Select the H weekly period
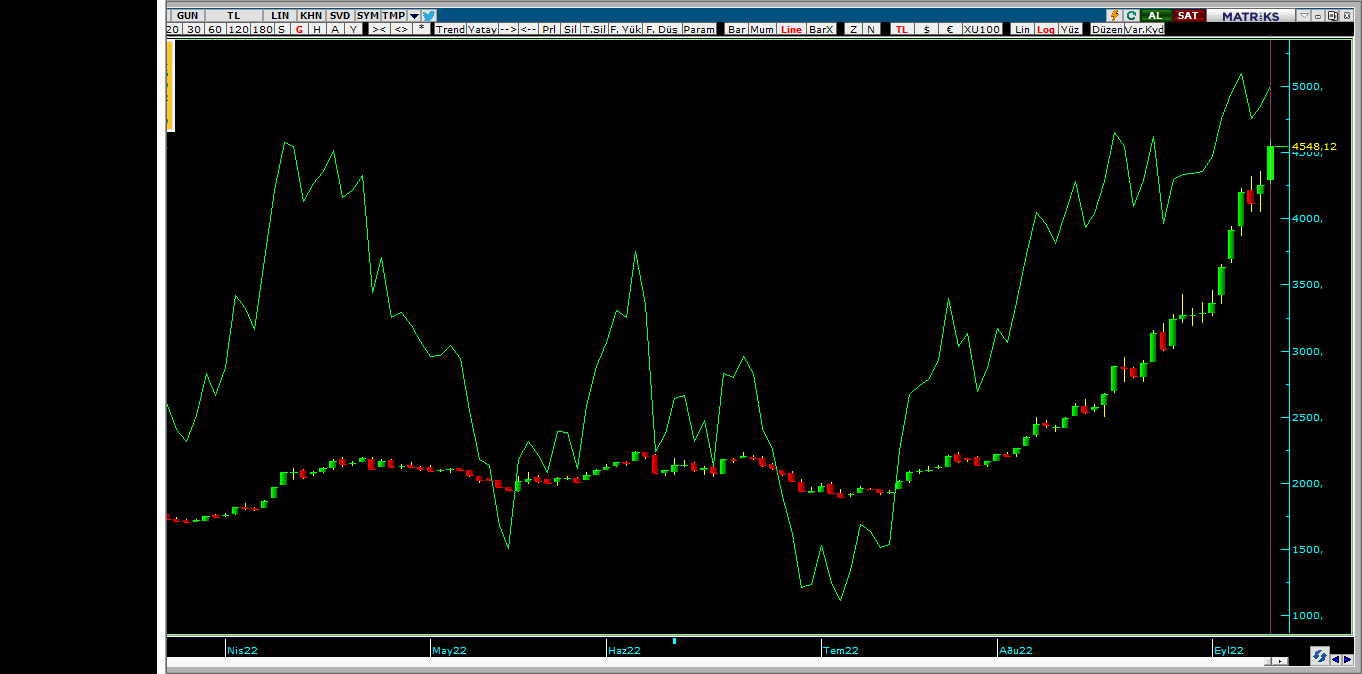This screenshot has width=1362, height=674. click(x=317, y=29)
